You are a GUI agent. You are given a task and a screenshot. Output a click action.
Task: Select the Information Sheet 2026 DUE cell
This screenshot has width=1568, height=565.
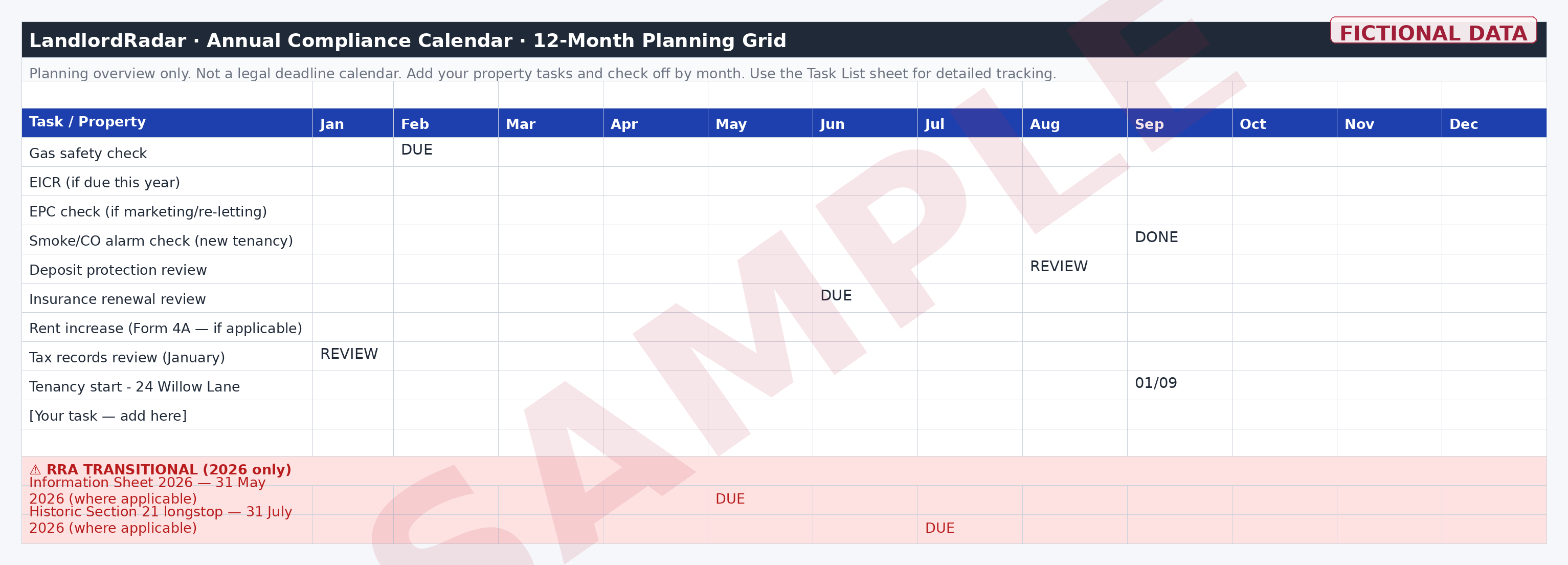coord(760,500)
